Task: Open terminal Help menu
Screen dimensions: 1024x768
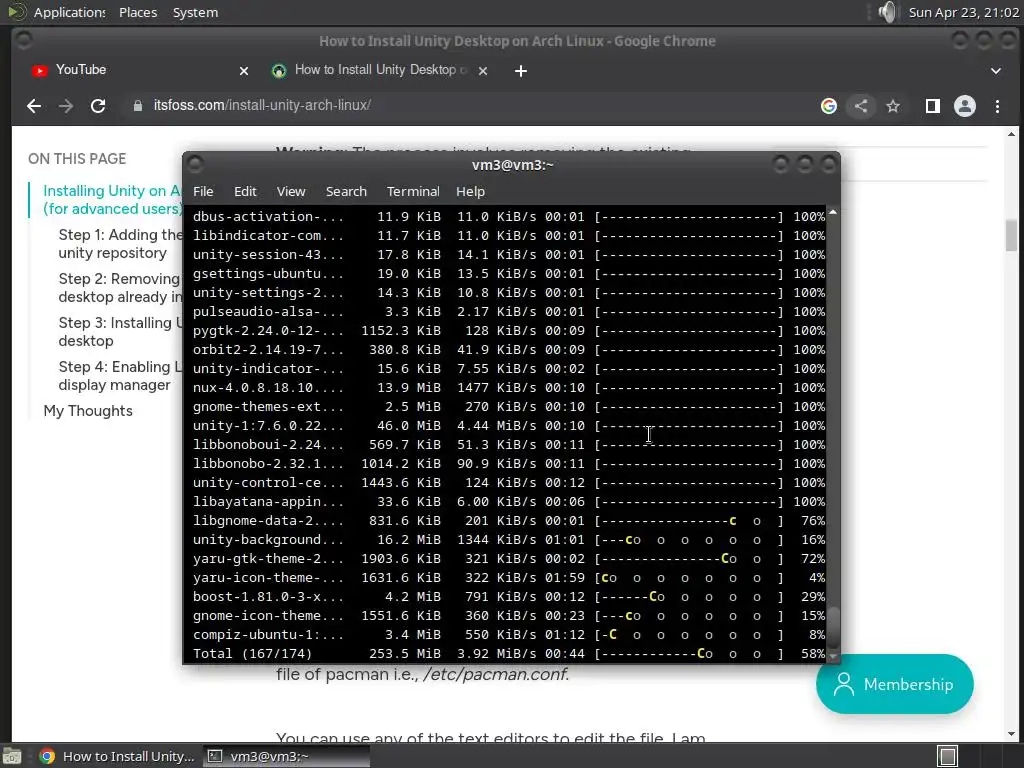Action: coord(470,191)
